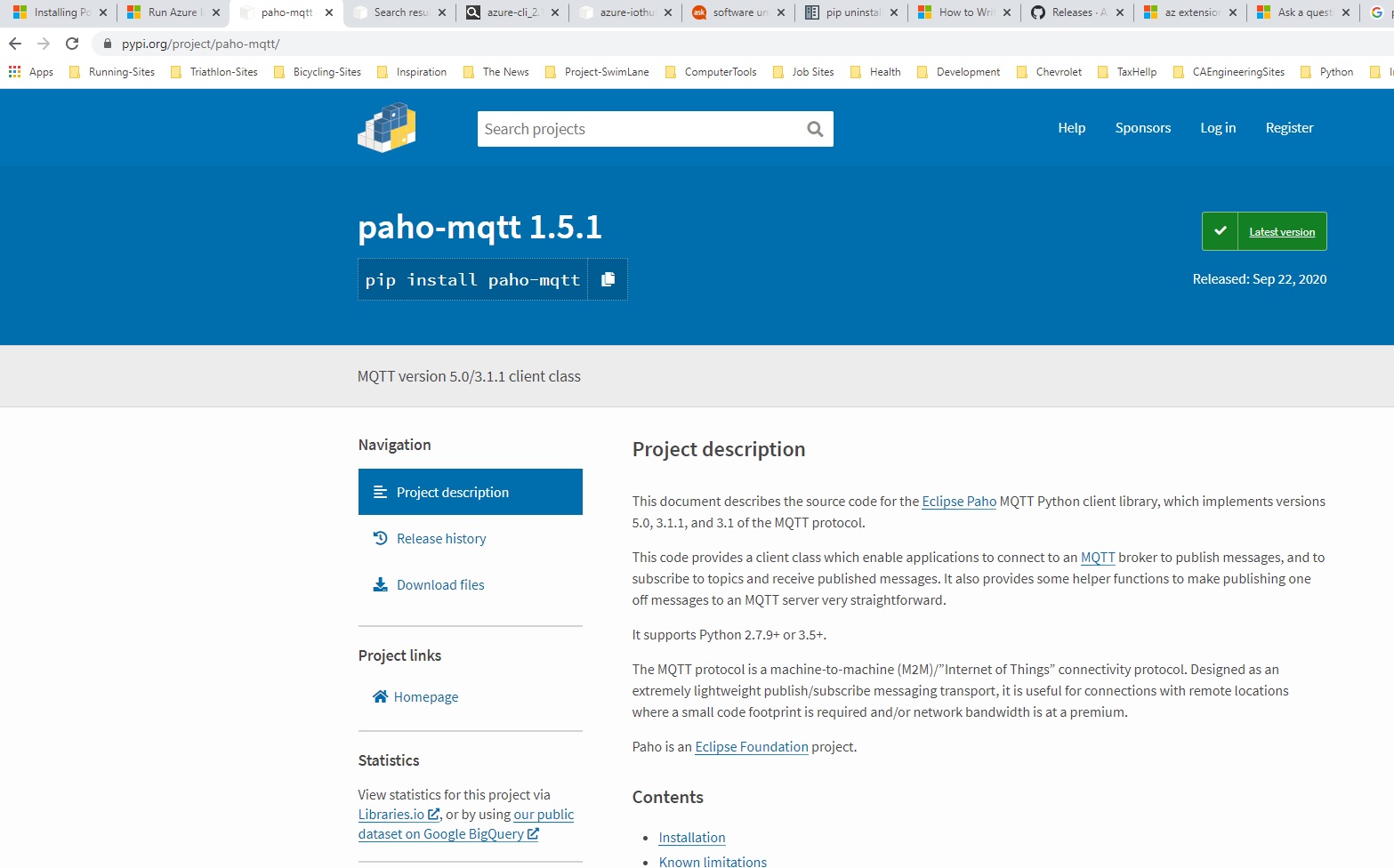Image resolution: width=1394 pixels, height=868 pixels.
Task: Open the Health bookmark folder
Action: 875,72
